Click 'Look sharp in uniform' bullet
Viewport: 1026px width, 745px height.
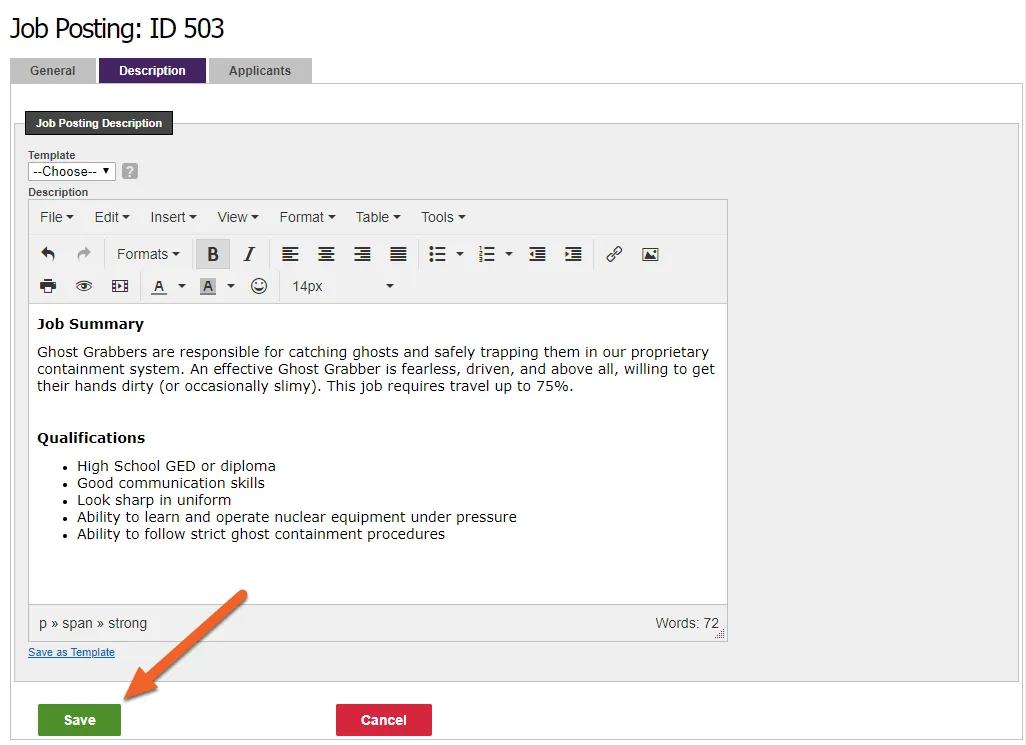154,500
